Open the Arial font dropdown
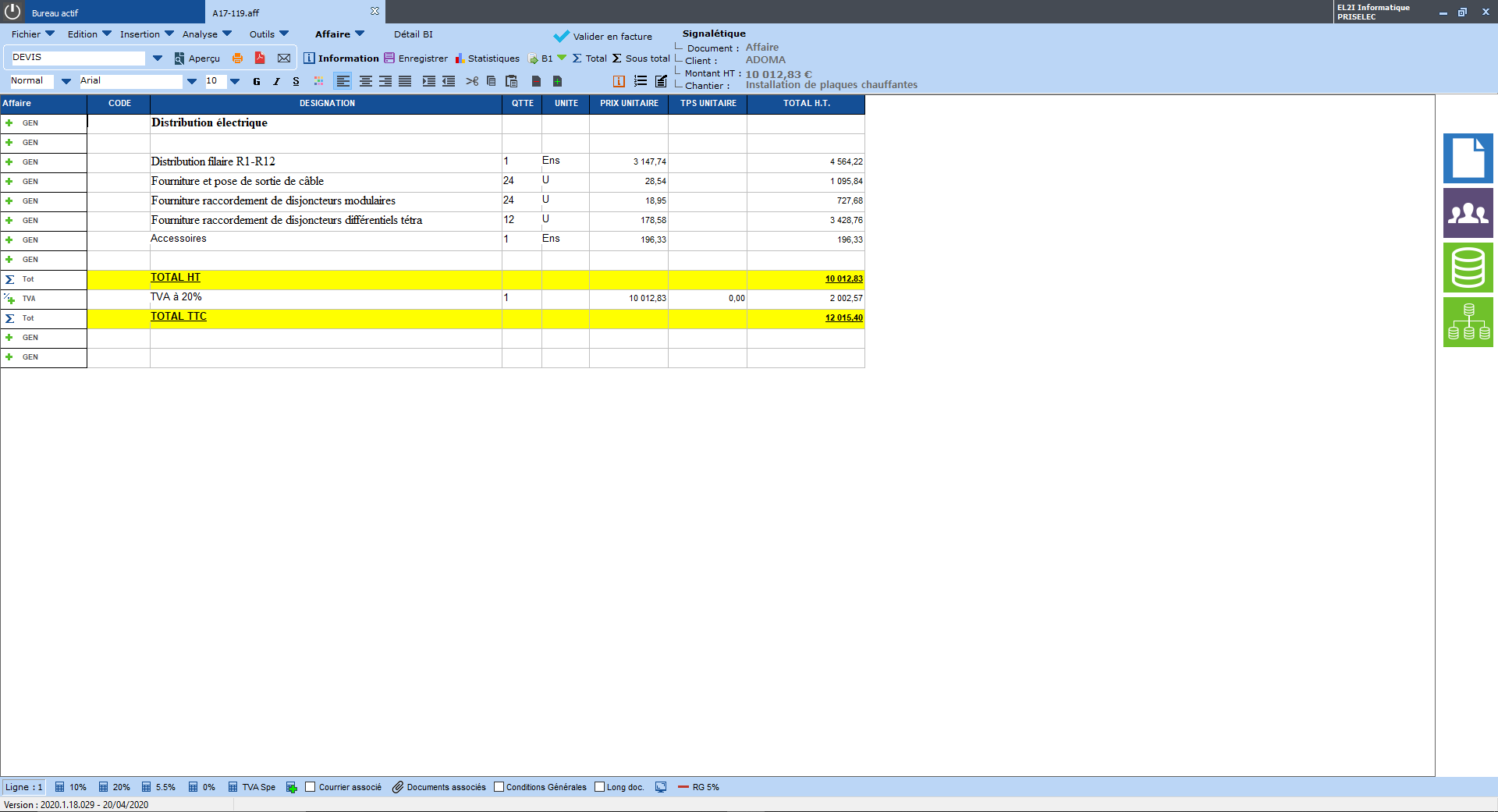The height and width of the screenshot is (812, 1498). [192, 81]
